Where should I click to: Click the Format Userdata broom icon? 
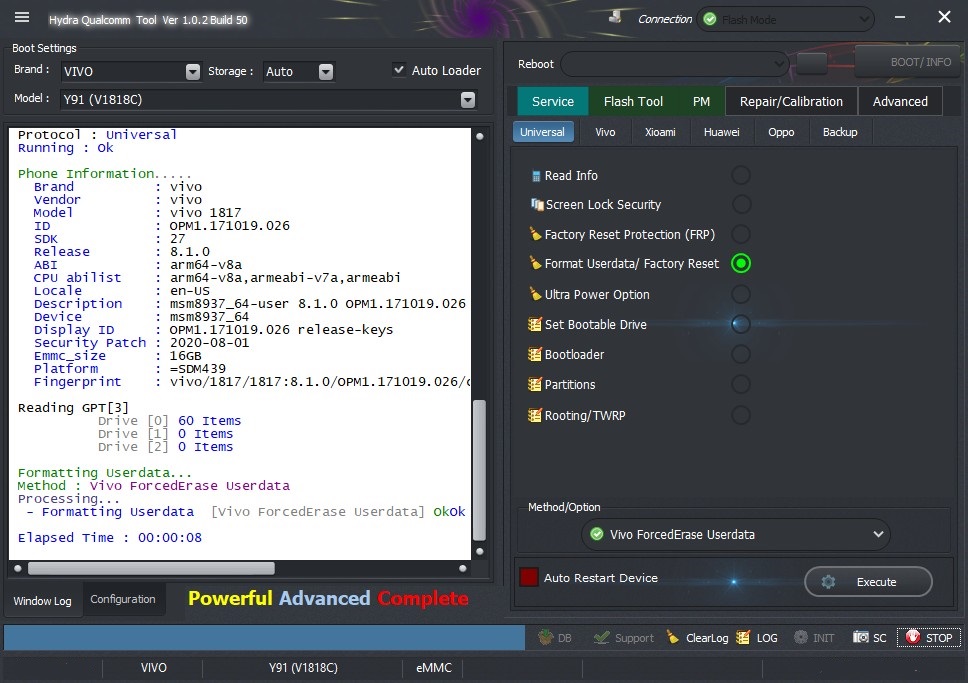pos(535,263)
